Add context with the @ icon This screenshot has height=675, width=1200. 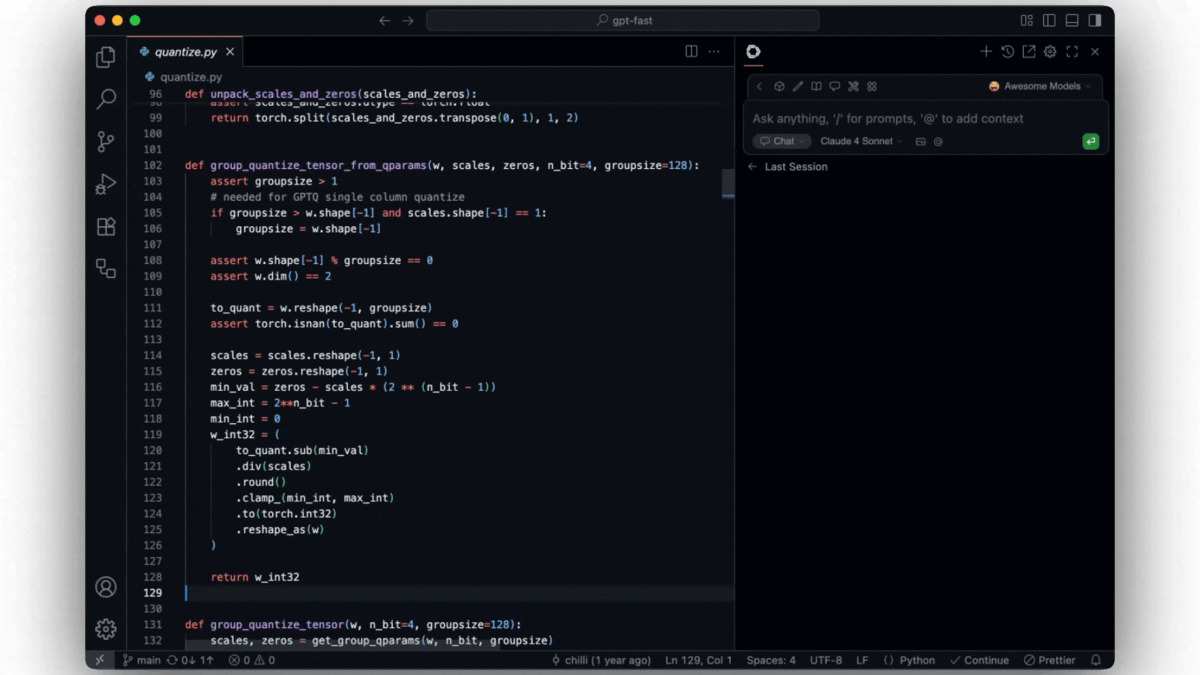coord(938,141)
